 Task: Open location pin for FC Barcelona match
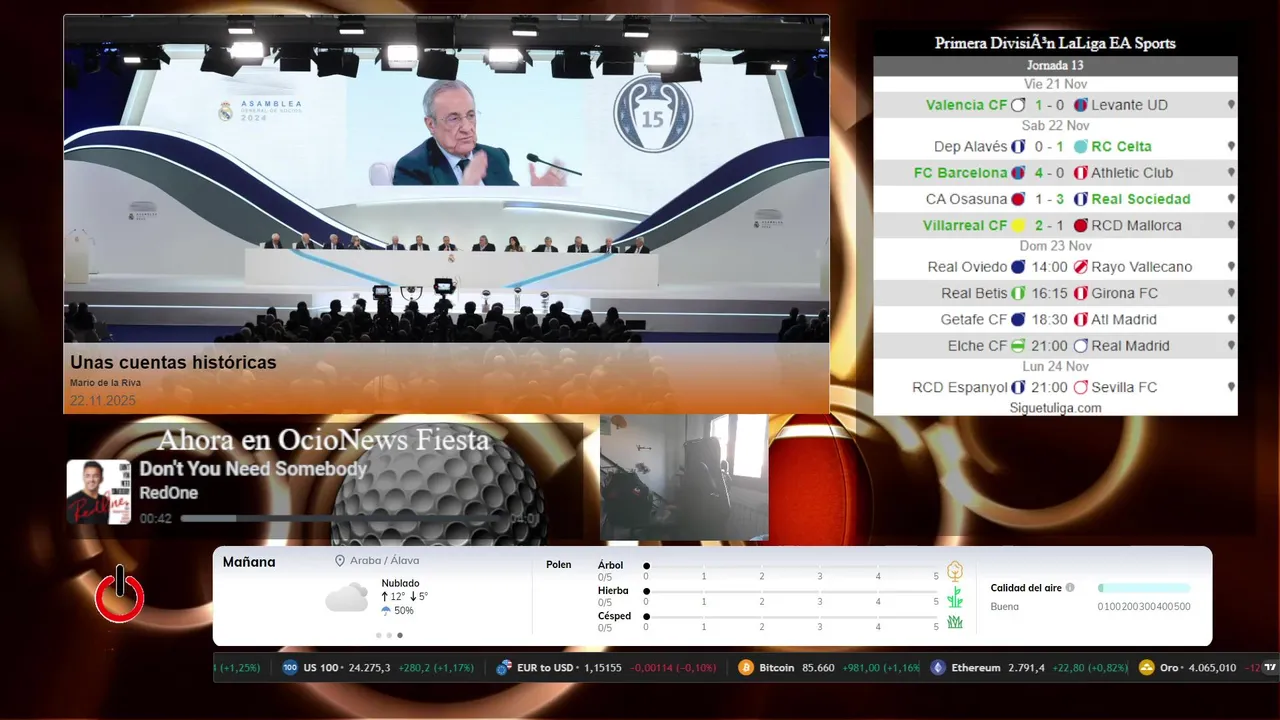1231,173
